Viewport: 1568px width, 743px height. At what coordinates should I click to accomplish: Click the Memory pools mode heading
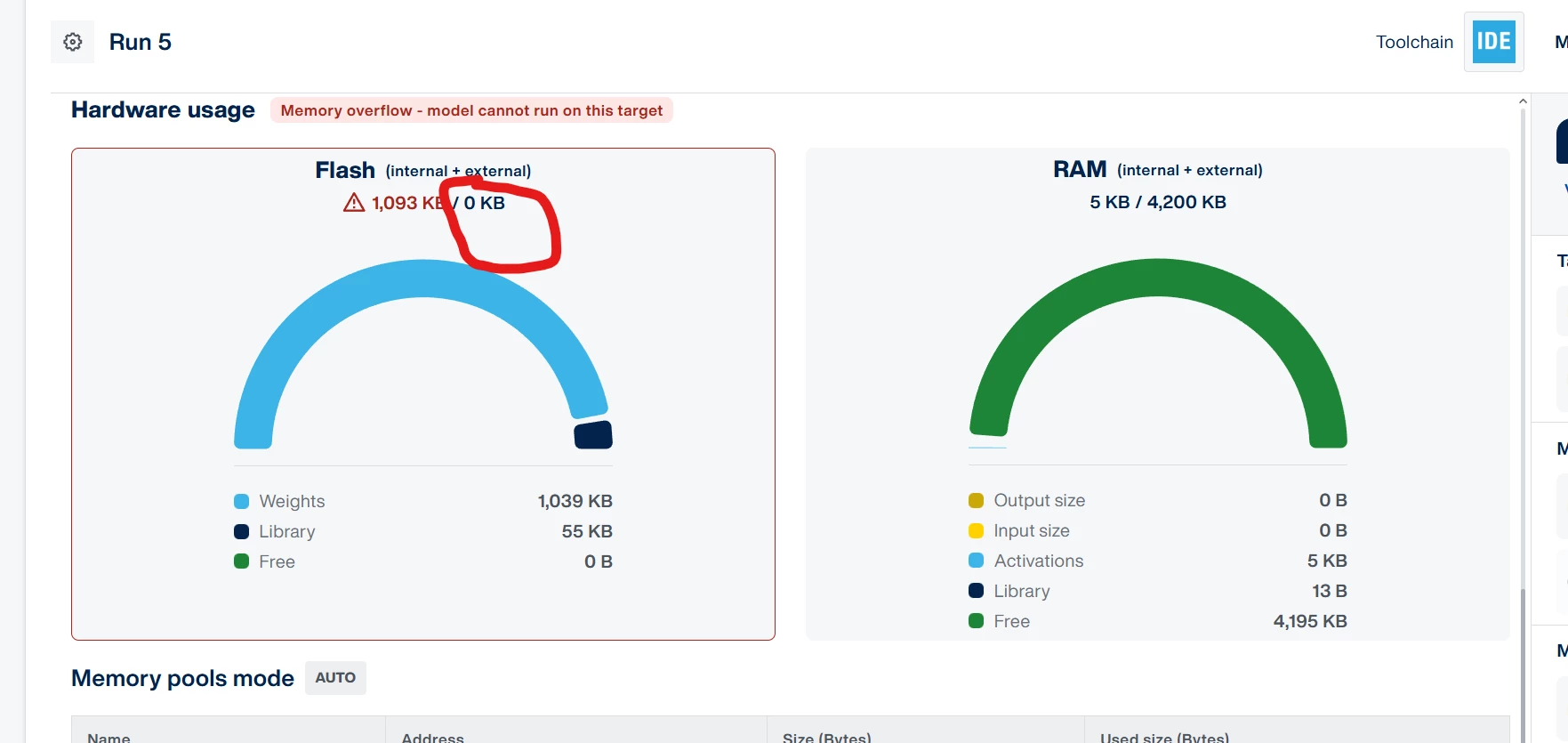click(x=182, y=678)
